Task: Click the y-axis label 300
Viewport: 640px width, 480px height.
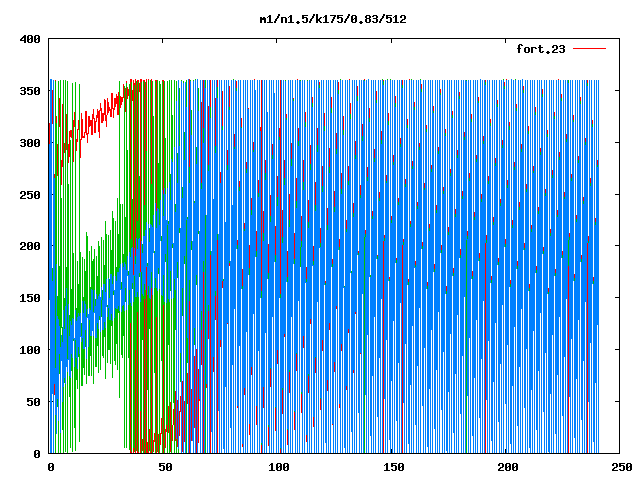Action: pyautogui.click(x=30, y=143)
